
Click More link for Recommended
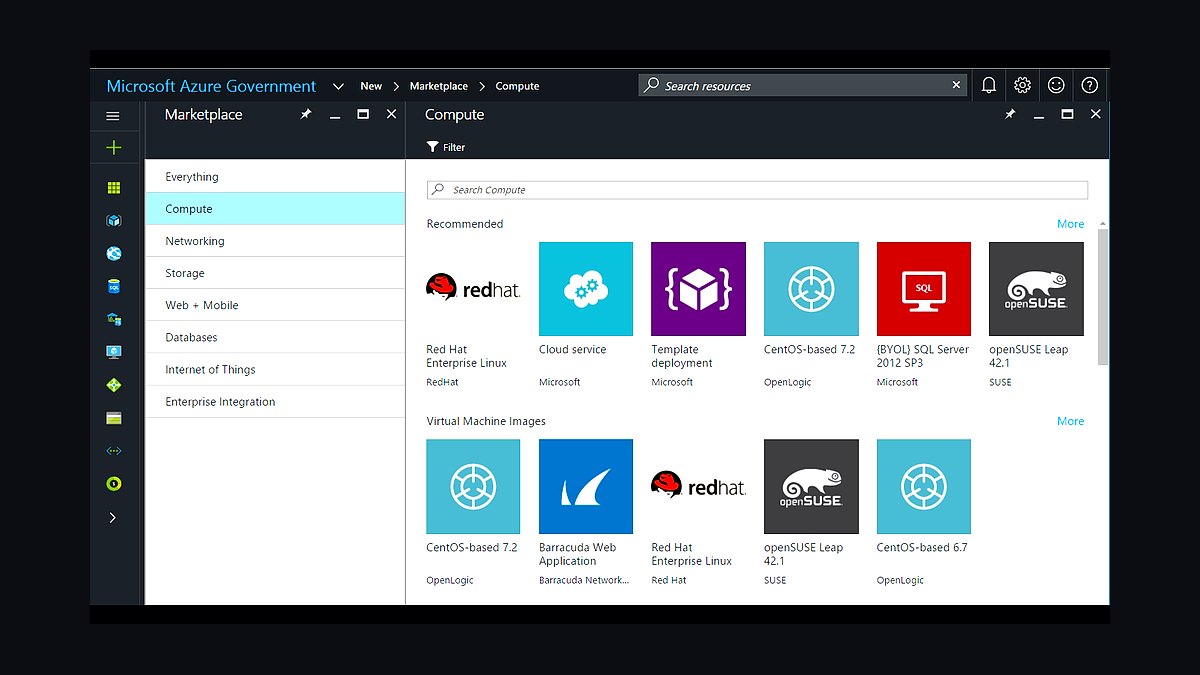pyautogui.click(x=1070, y=224)
